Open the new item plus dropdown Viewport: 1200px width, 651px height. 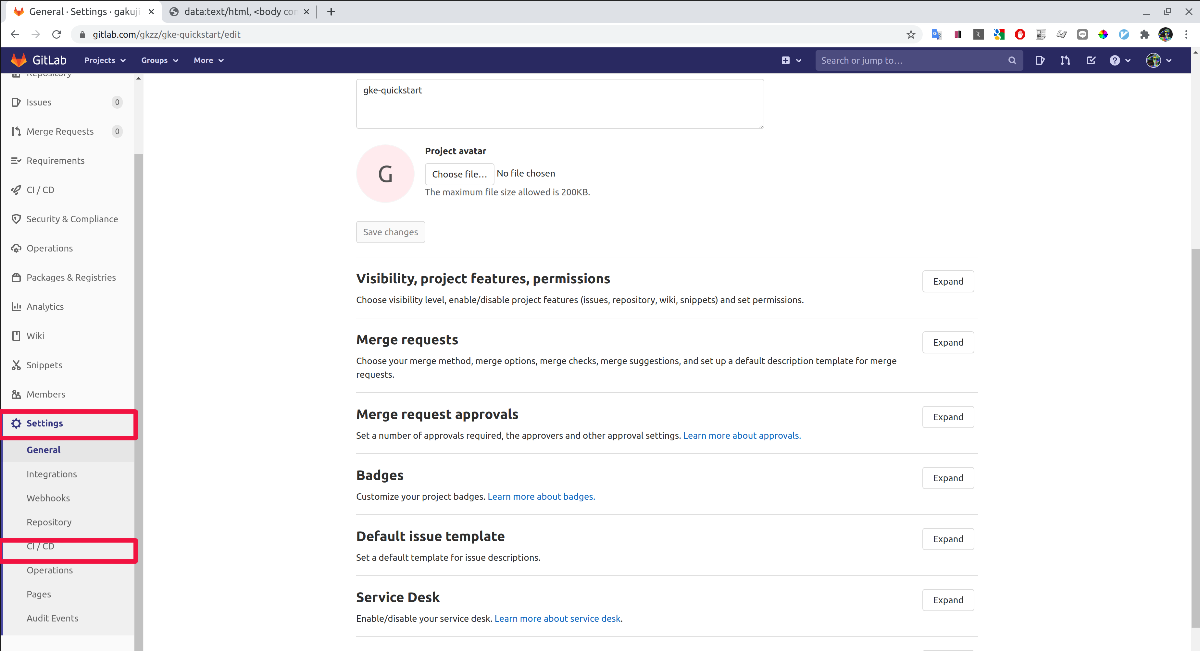(x=791, y=60)
